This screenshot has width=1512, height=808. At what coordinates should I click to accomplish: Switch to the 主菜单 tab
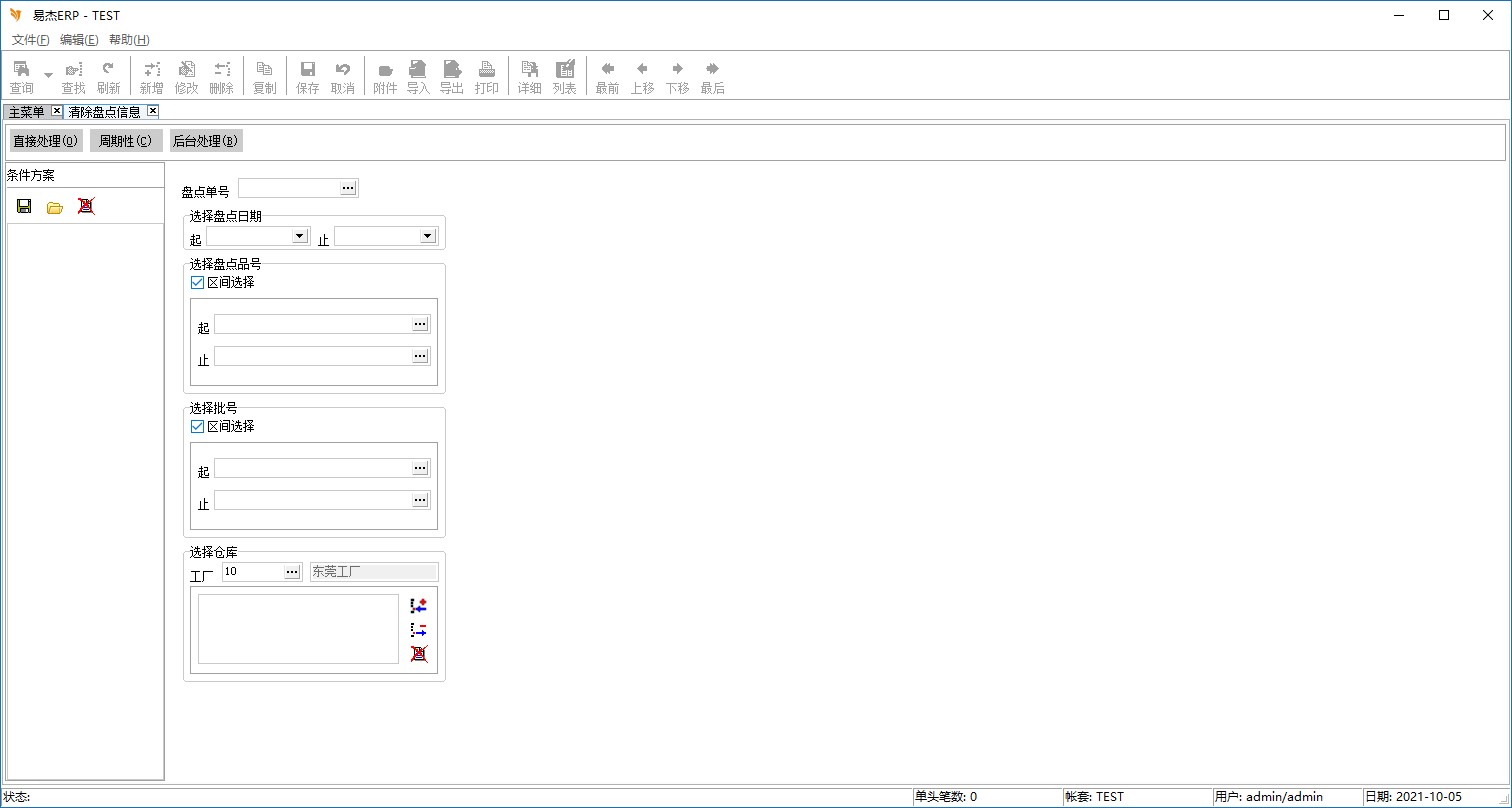pyautogui.click(x=27, y=112)
